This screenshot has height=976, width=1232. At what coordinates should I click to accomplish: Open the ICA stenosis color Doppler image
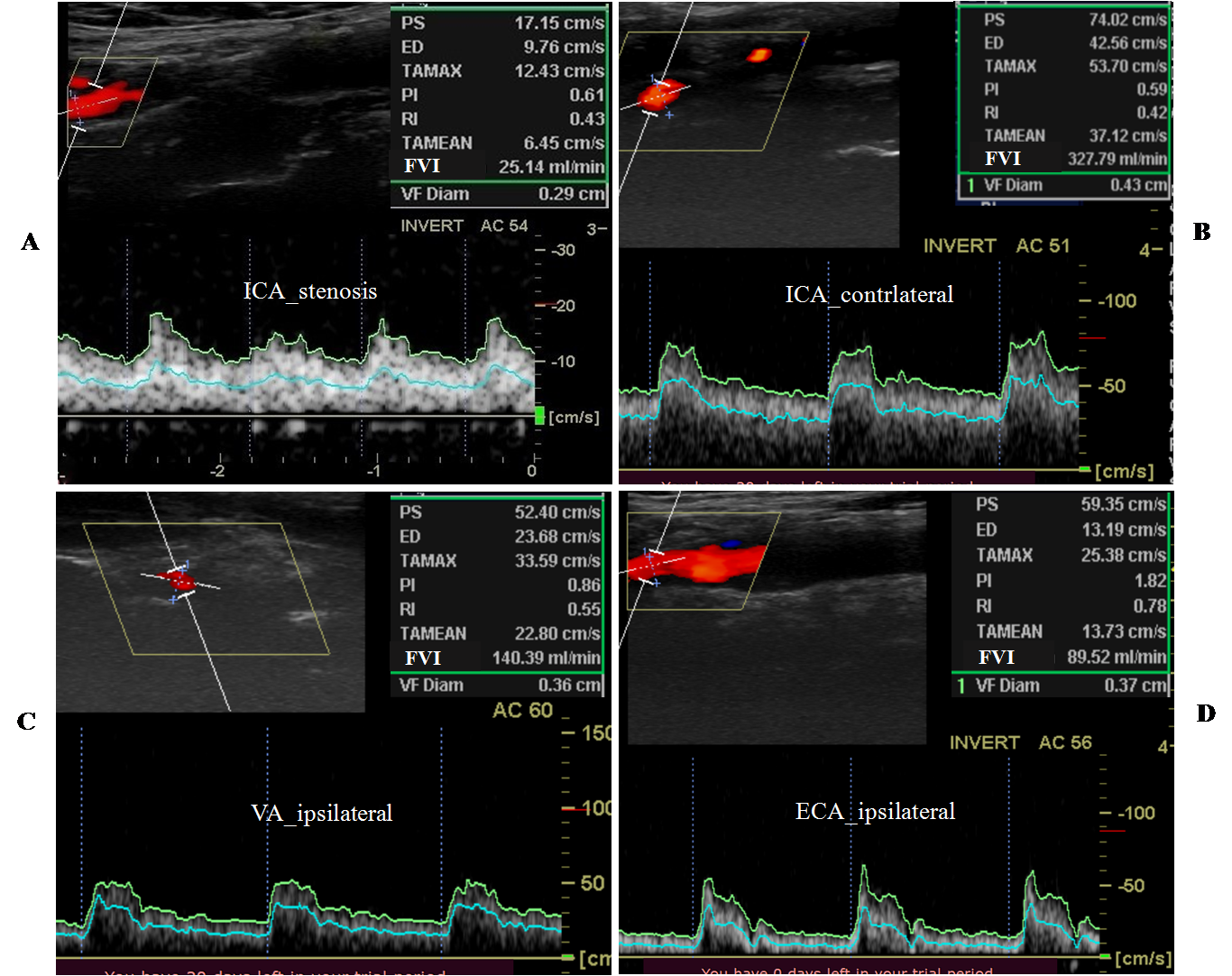click(x=225, y=104)
